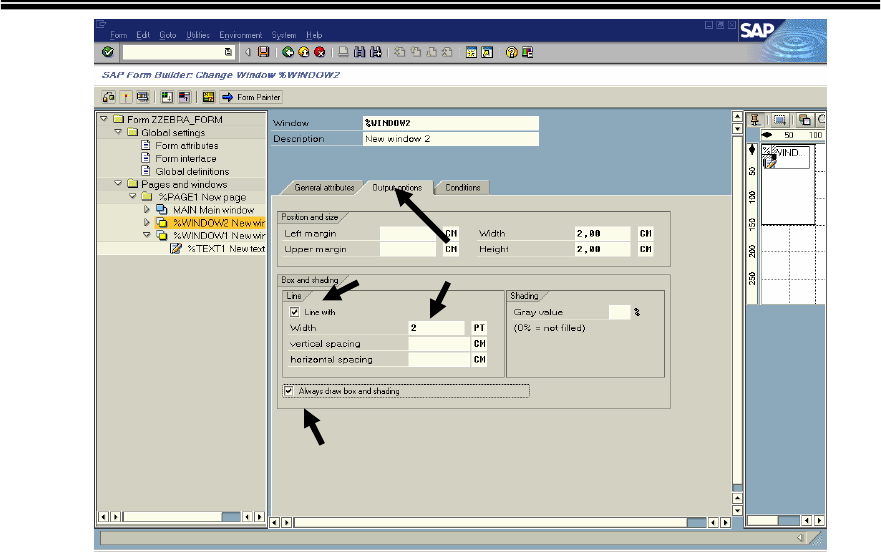This screenshot has height=552, width=881.
Task: Click the Height field showing 2,00
Action: 602,249
